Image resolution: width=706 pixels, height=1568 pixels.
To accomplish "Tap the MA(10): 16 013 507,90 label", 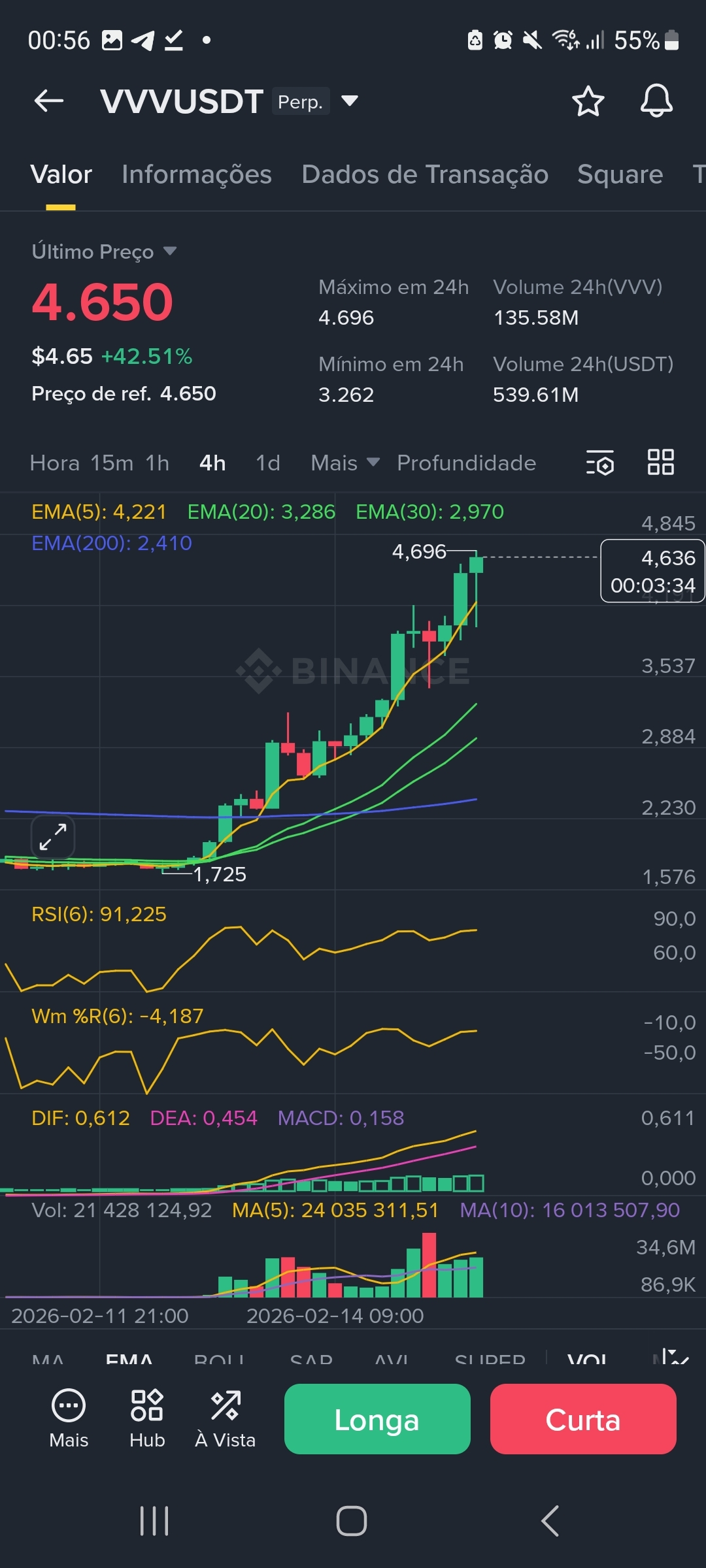I will 570,1210.
